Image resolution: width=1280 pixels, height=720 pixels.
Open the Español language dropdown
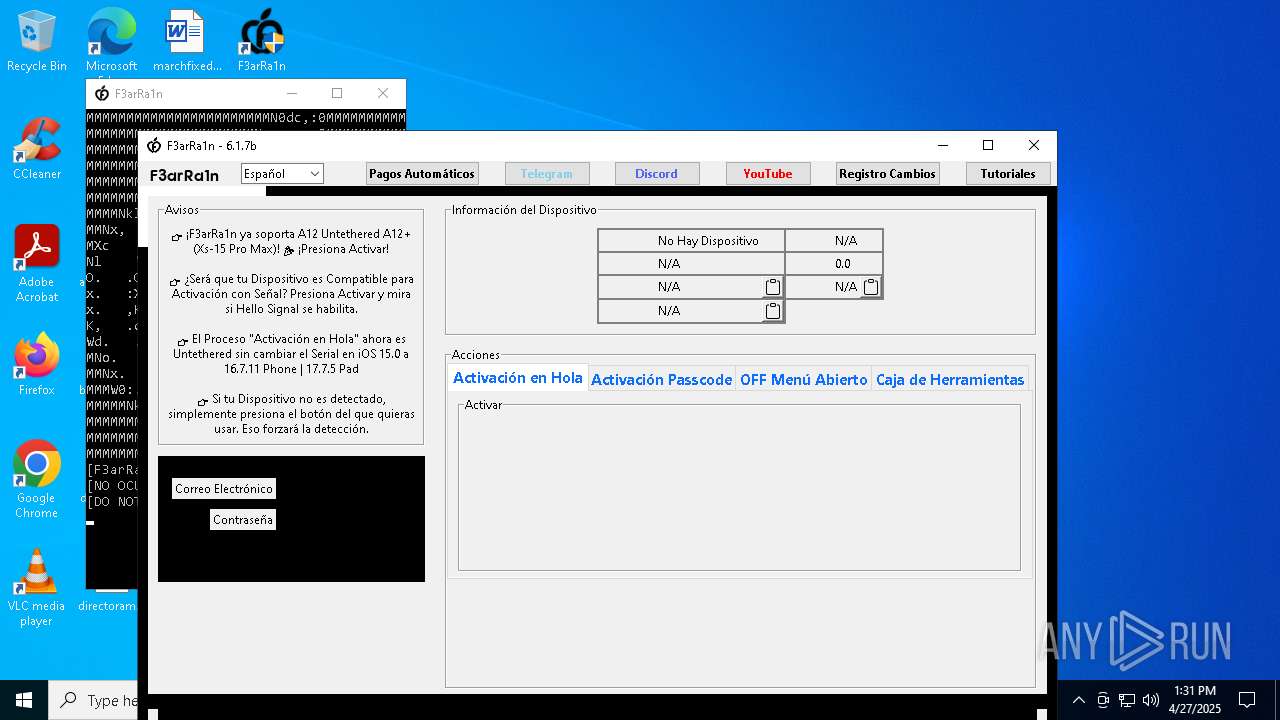coord(282,174)
